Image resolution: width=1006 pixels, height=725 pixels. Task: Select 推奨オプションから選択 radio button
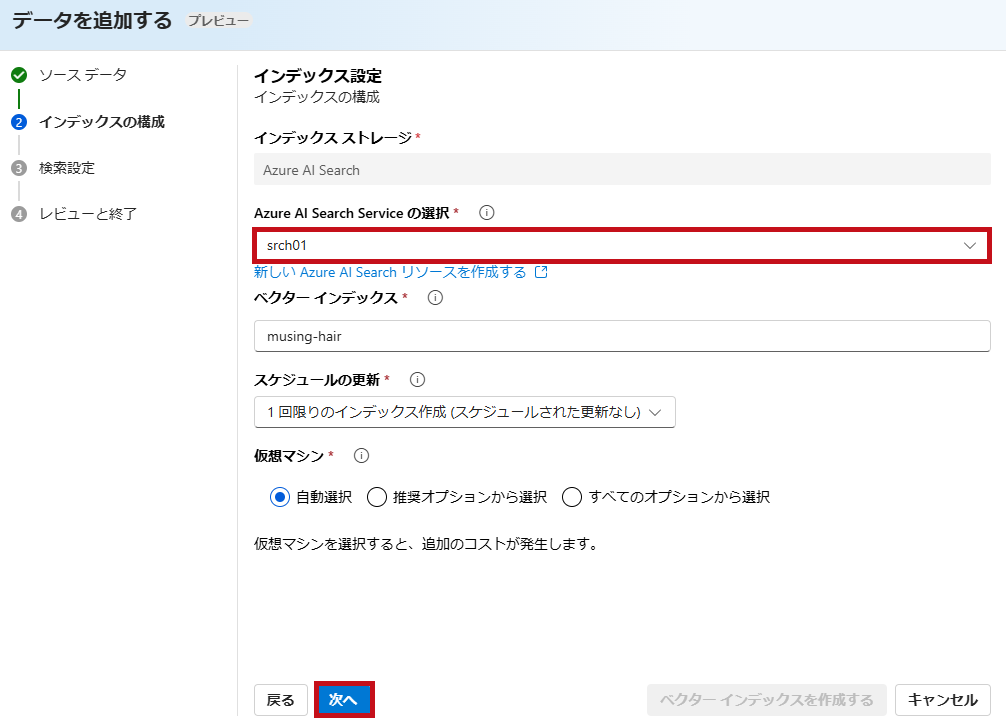click(377, 497)
